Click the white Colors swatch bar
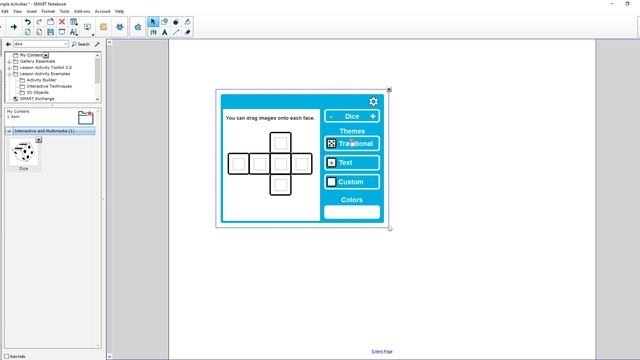 point(352,212)
